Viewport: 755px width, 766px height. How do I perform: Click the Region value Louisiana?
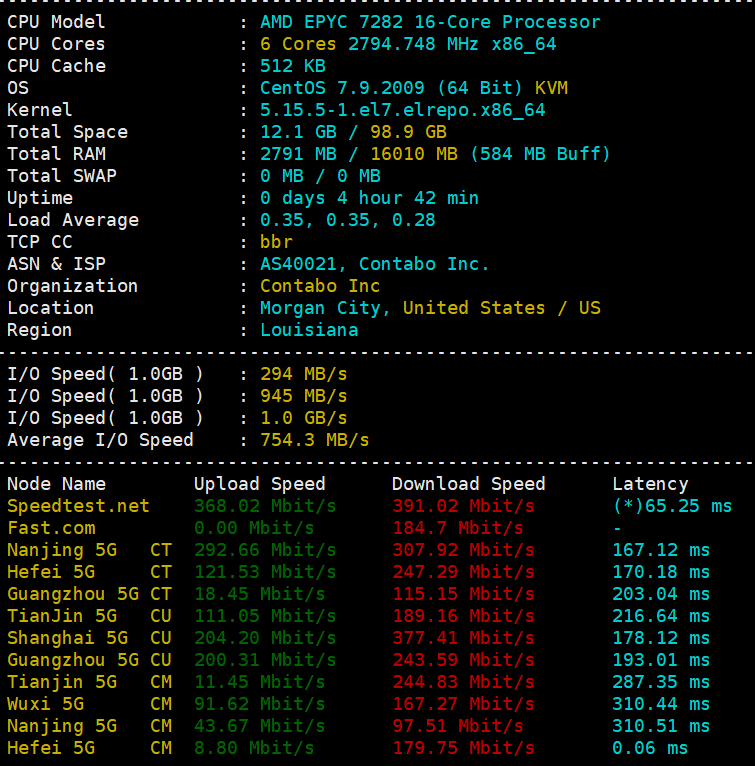coord(309,330)
